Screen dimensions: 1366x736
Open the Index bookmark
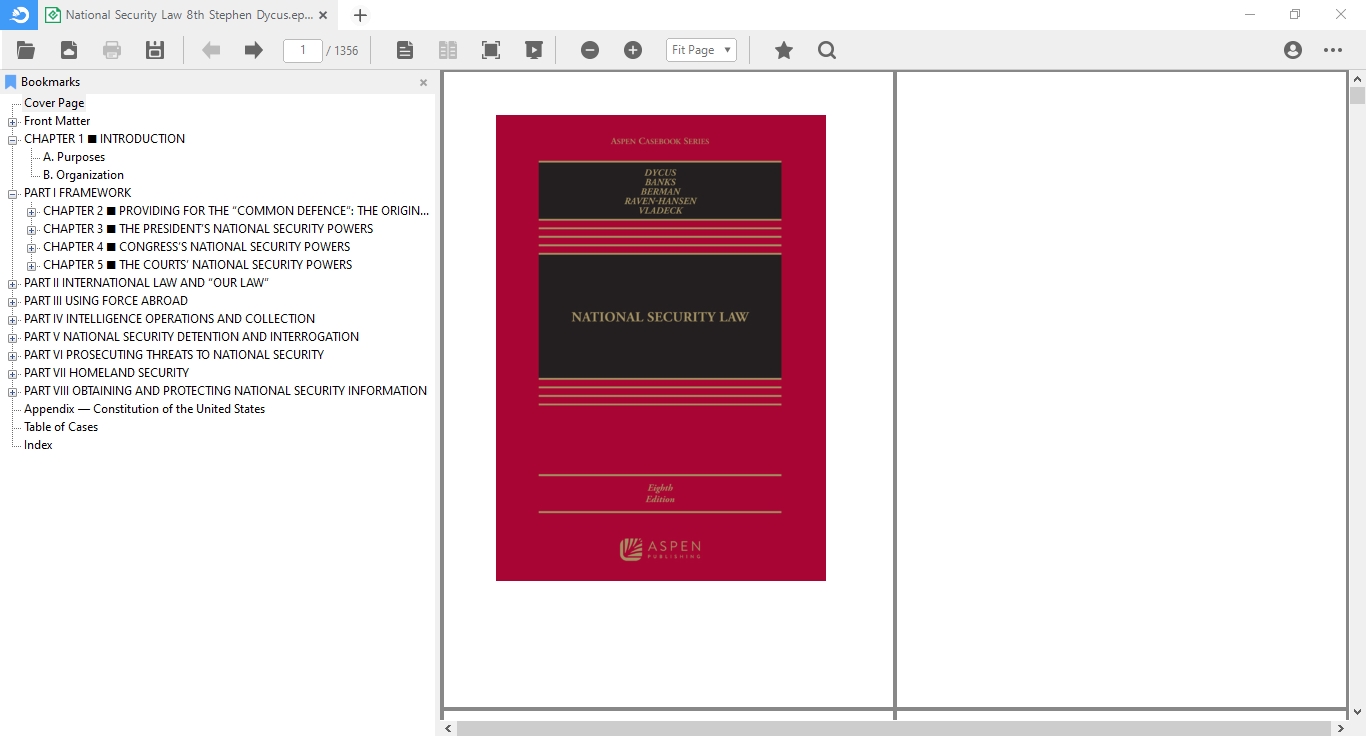coord(38,445)
